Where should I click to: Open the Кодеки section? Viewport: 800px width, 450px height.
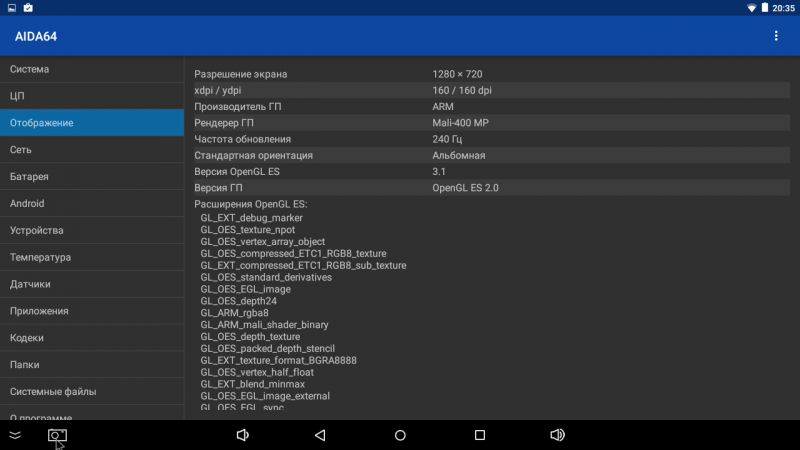point(92,338)
